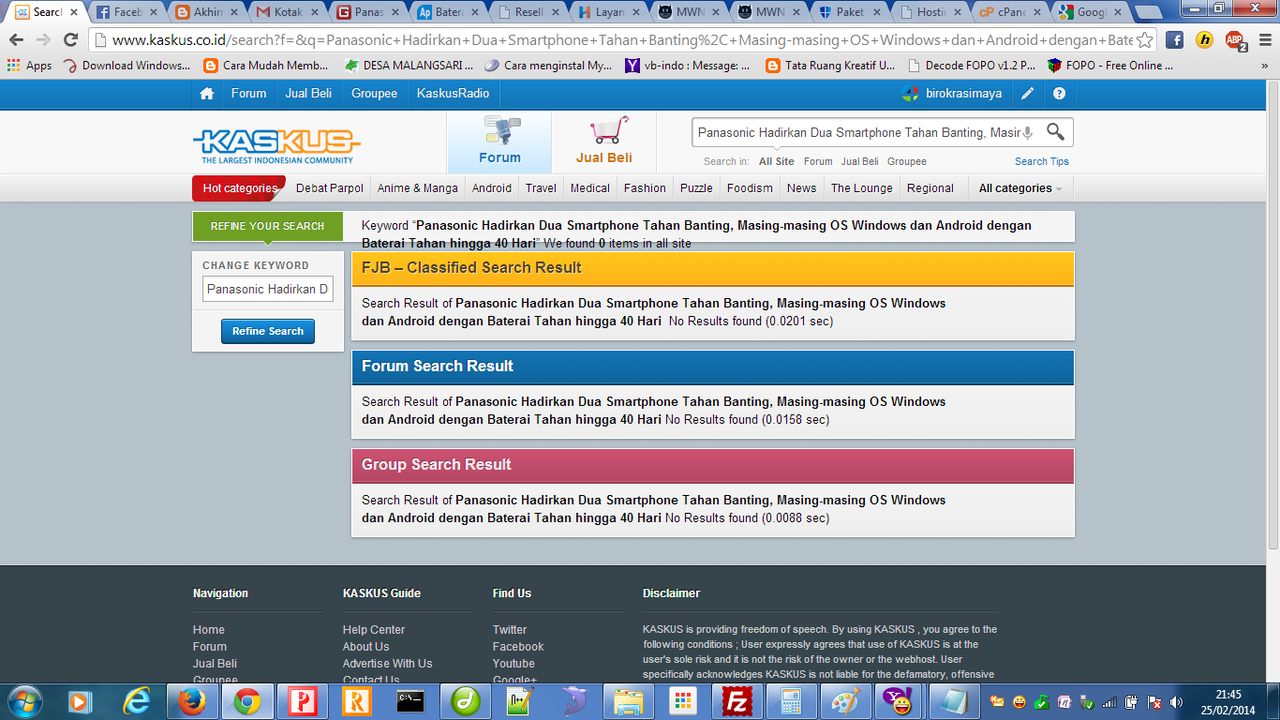Click the volume speaker tray icon
This screenshot has width=1280, height=720.
tap(1175, 702)
